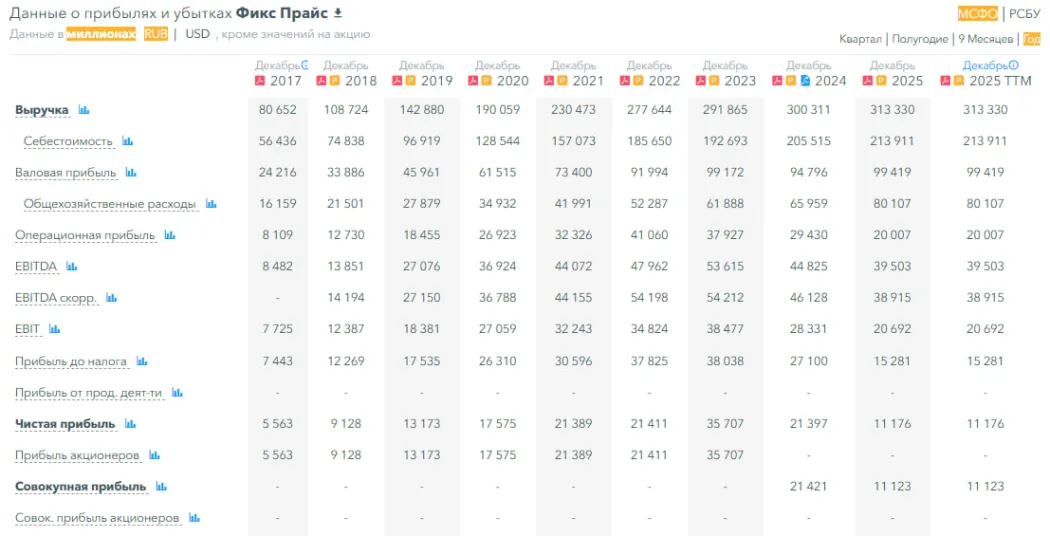The image size is (1050, 536).
Task: Select RUB as the currency
Action: pos(155,34)
